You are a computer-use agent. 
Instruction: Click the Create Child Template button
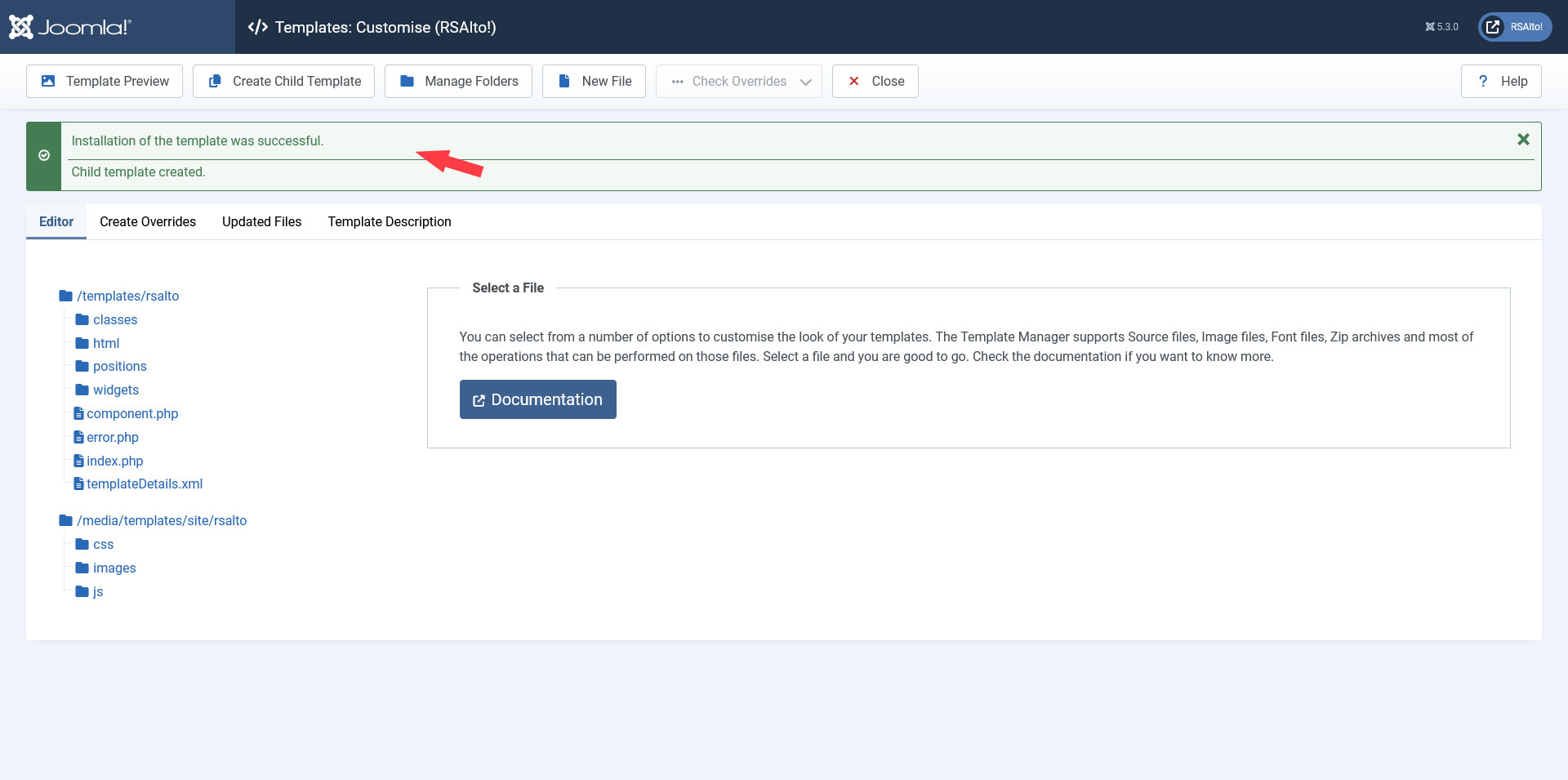coord(283,81)
